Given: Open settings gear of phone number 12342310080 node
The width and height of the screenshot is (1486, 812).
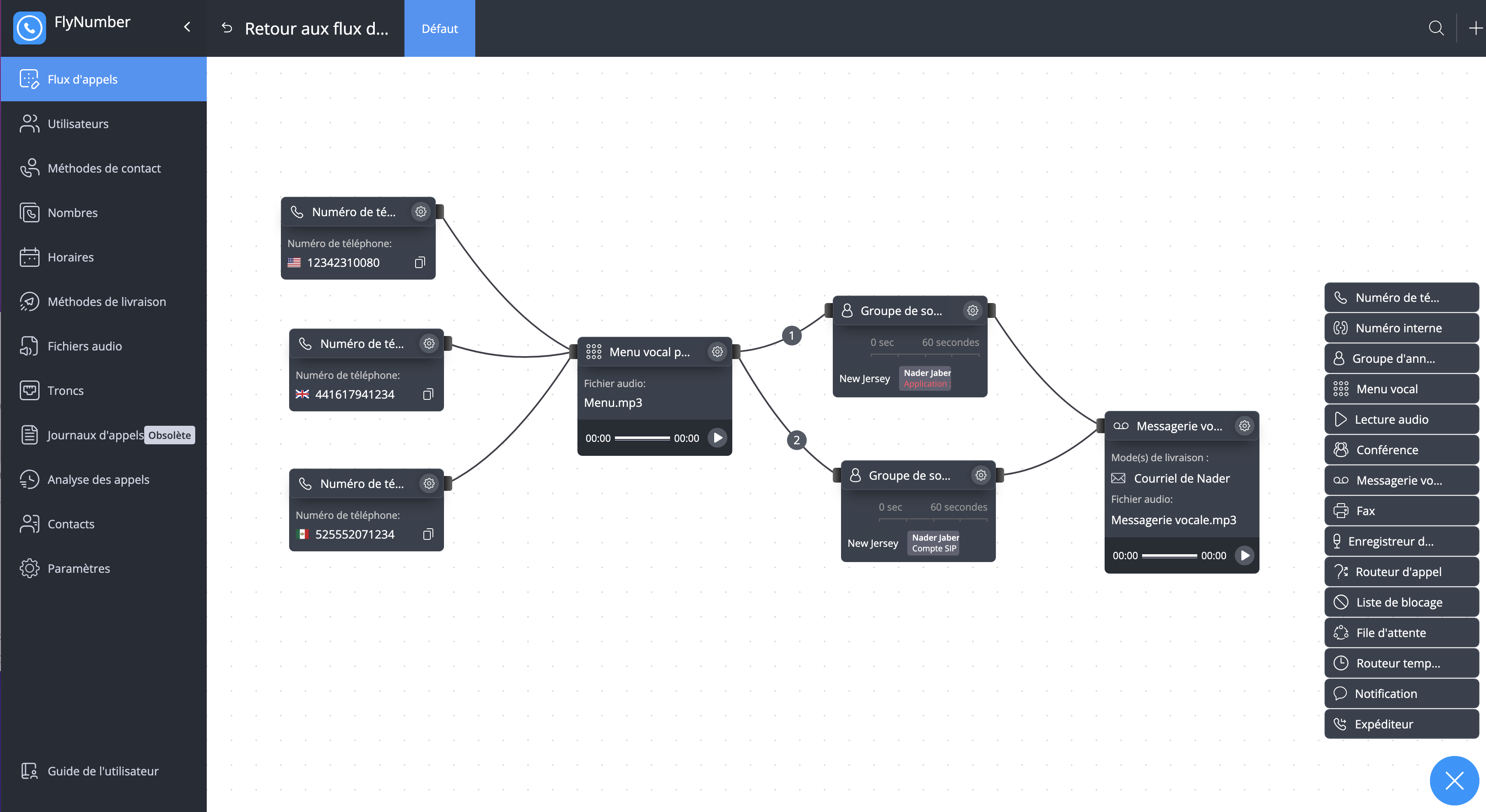Looking at the screenshot, I should coord(421,212).
